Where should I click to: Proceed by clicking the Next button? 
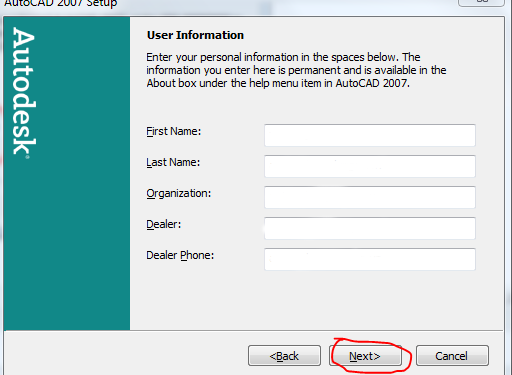point(365,356)
